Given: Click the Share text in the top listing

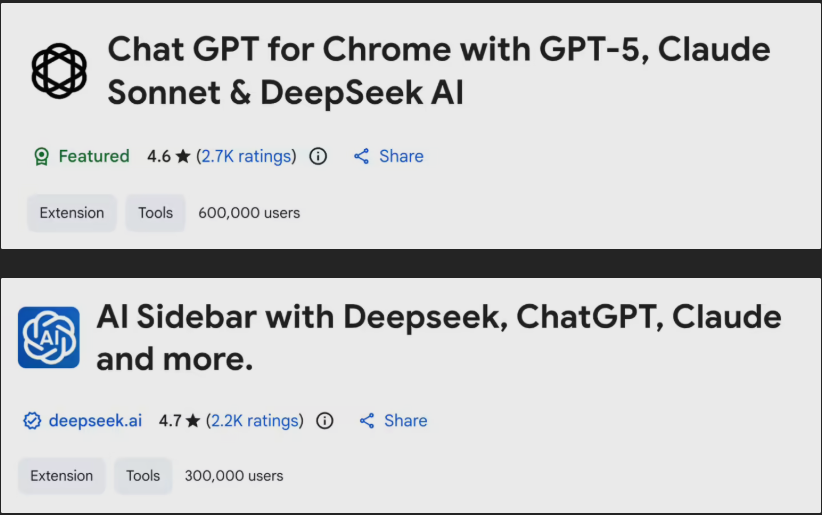Looking at the screenshot, I should (401, 156).
